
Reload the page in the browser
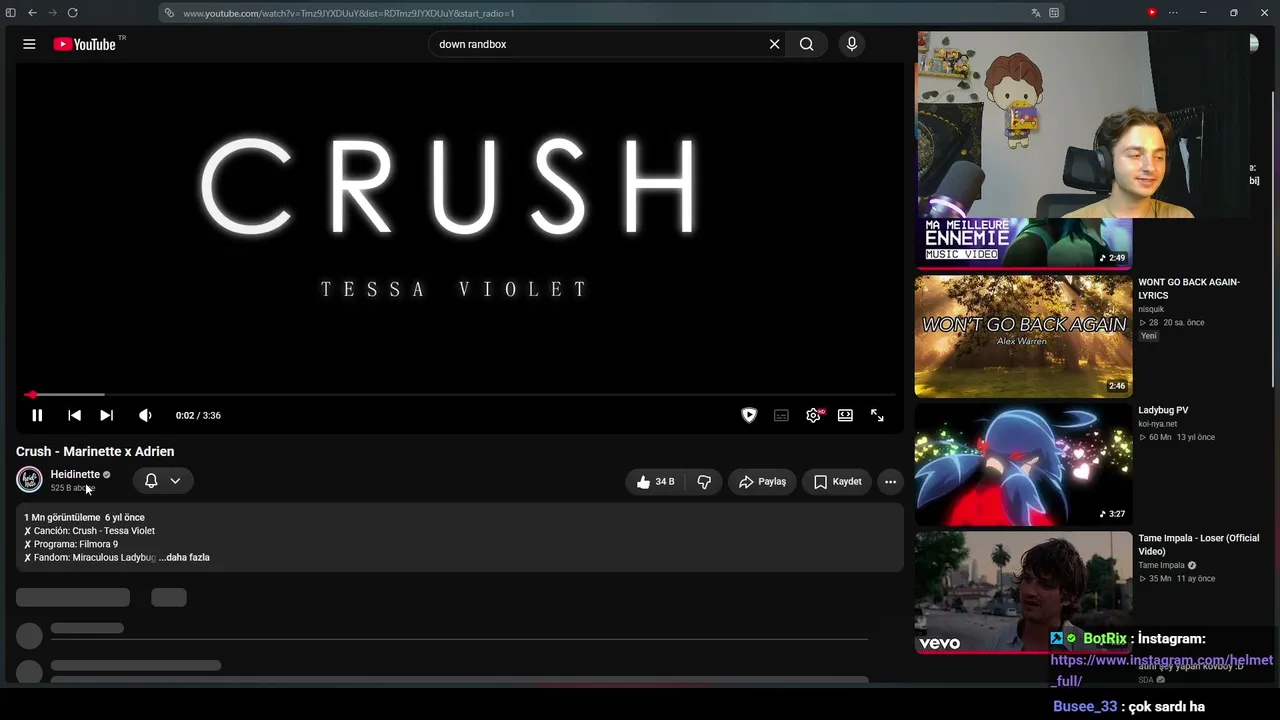coord(73,13)
